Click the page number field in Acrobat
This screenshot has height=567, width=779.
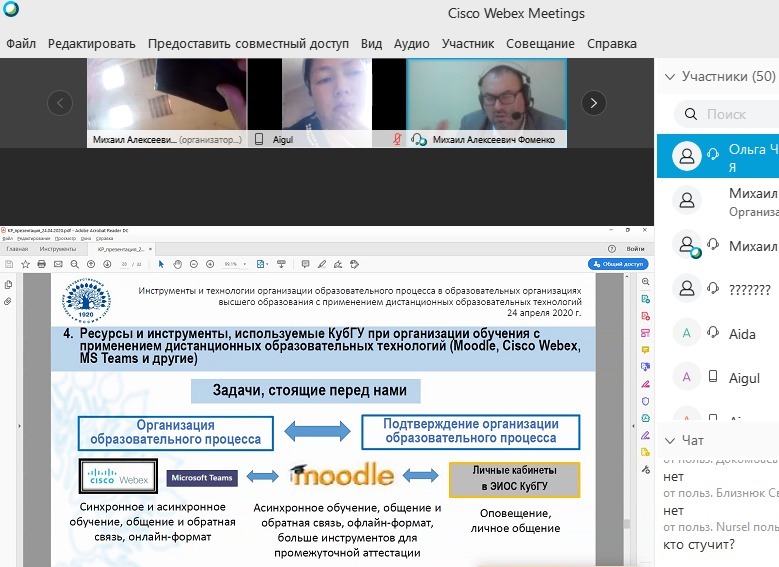(124, 264)
